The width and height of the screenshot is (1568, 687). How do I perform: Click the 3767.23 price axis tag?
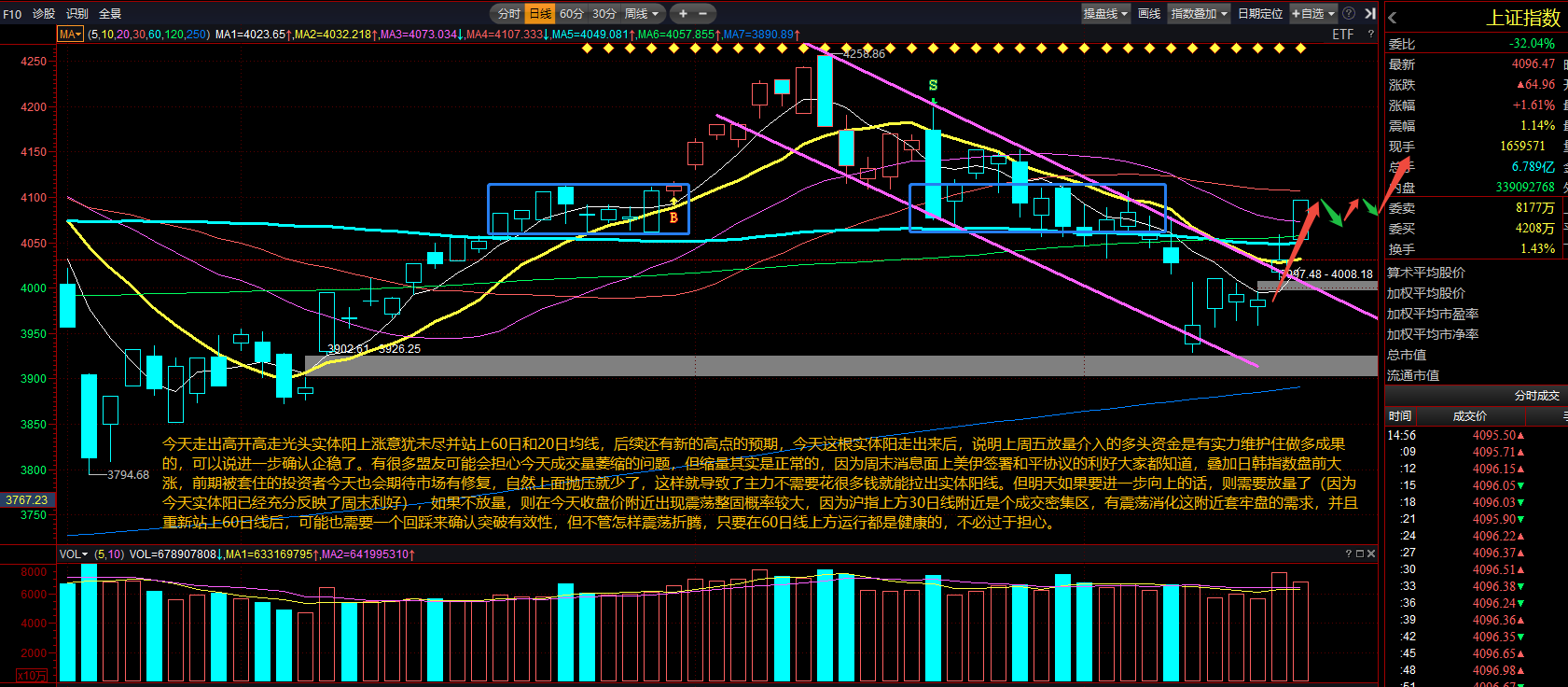pyautogui.click(x=26, y=499)
